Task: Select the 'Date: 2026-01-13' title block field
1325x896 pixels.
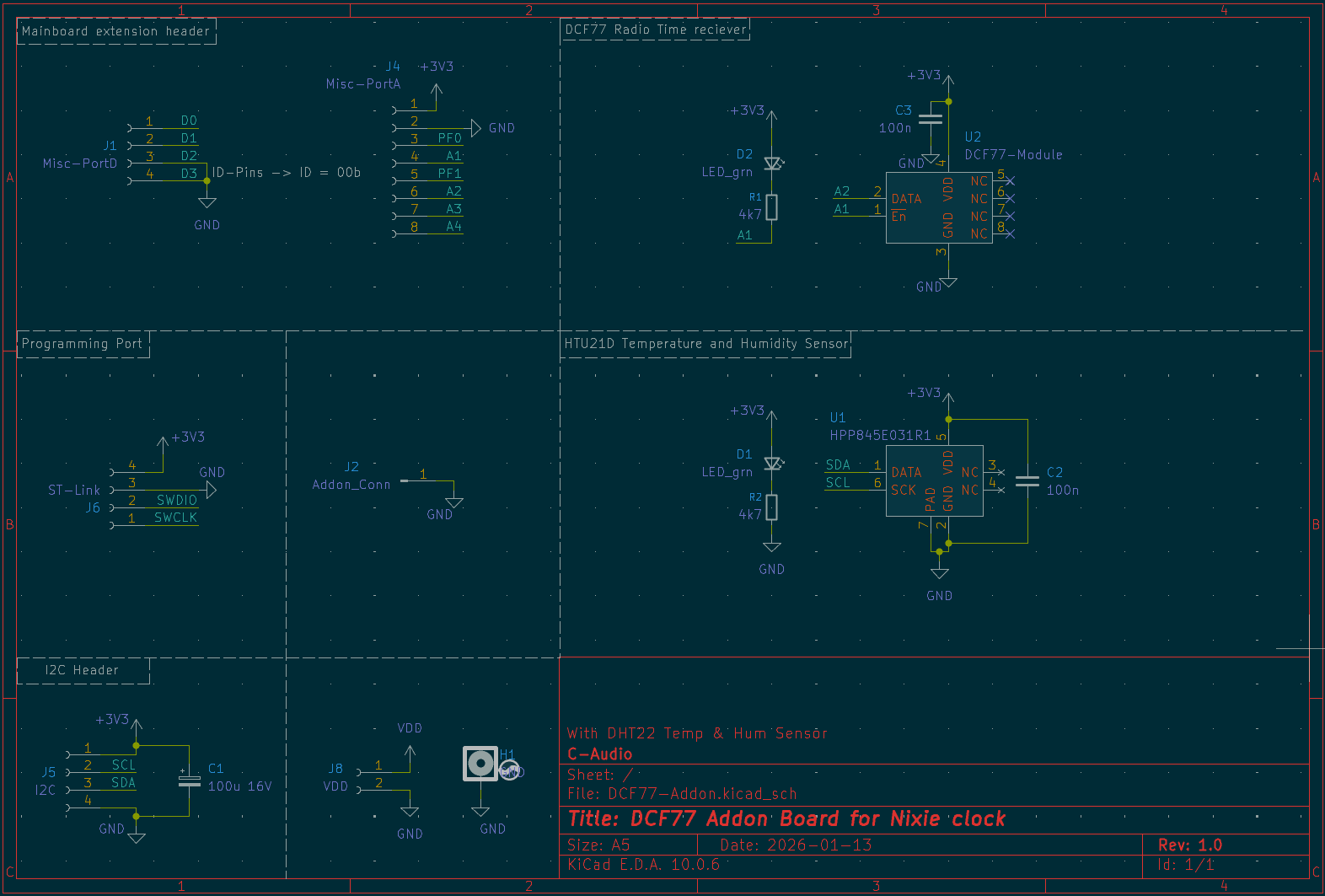Action: tap(797, 845)
